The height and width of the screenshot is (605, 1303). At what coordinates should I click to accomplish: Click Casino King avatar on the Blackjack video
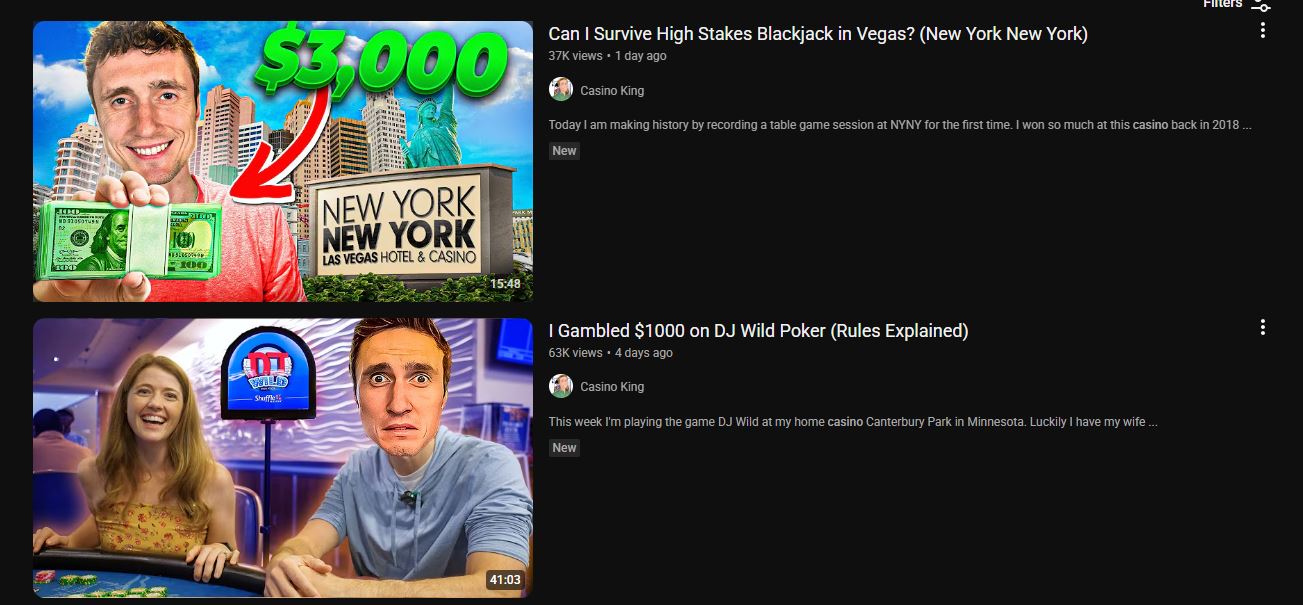click(561, 90)
